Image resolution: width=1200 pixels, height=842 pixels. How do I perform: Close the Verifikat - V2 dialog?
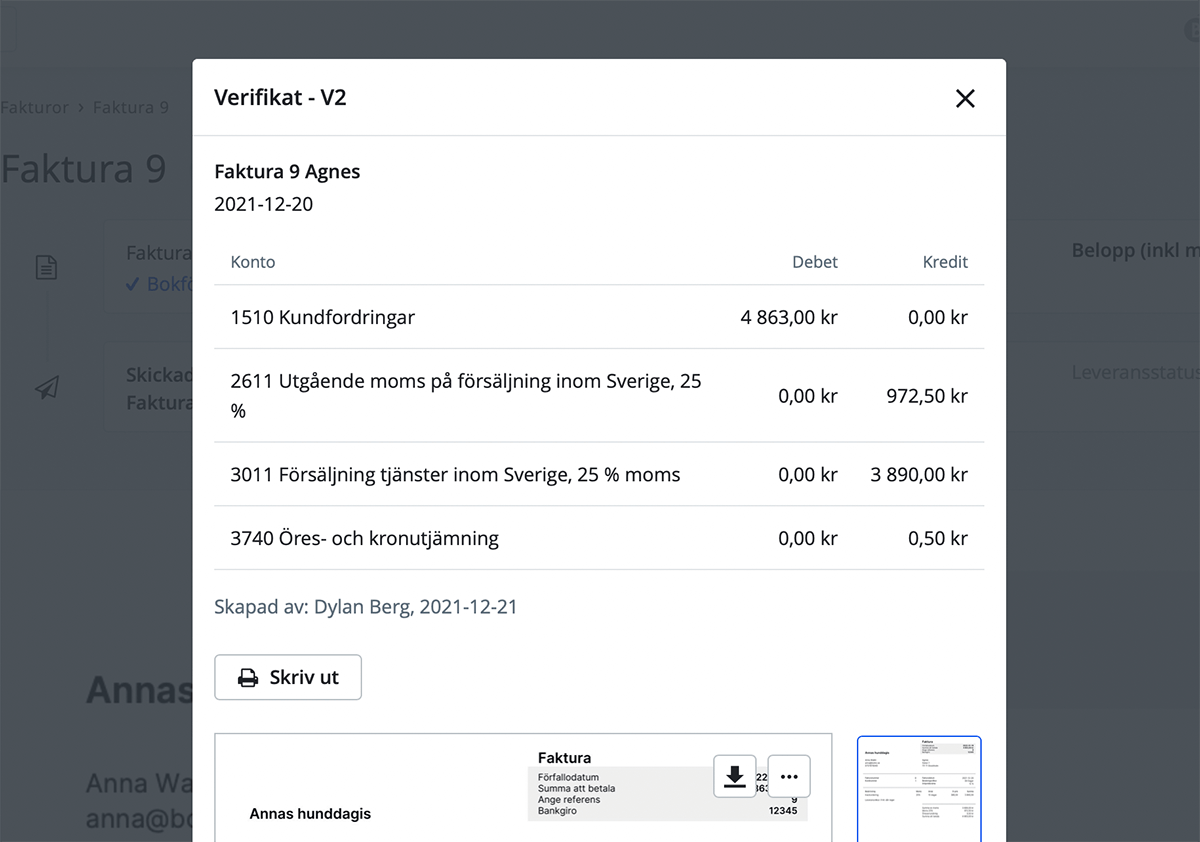click(x=964, y=98)
